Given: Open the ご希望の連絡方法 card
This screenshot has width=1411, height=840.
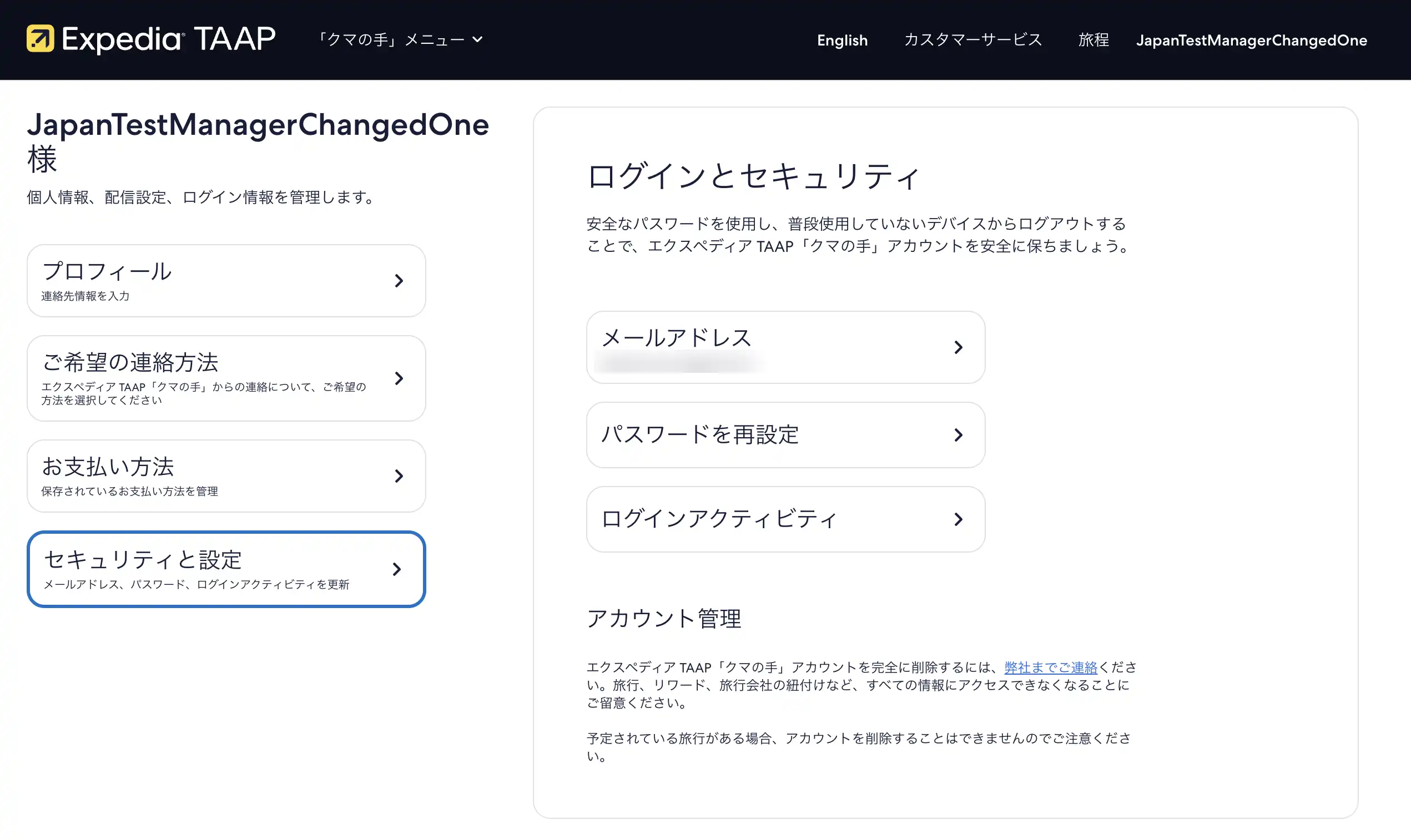Looking at the screenshot, I should coord(226,378).
